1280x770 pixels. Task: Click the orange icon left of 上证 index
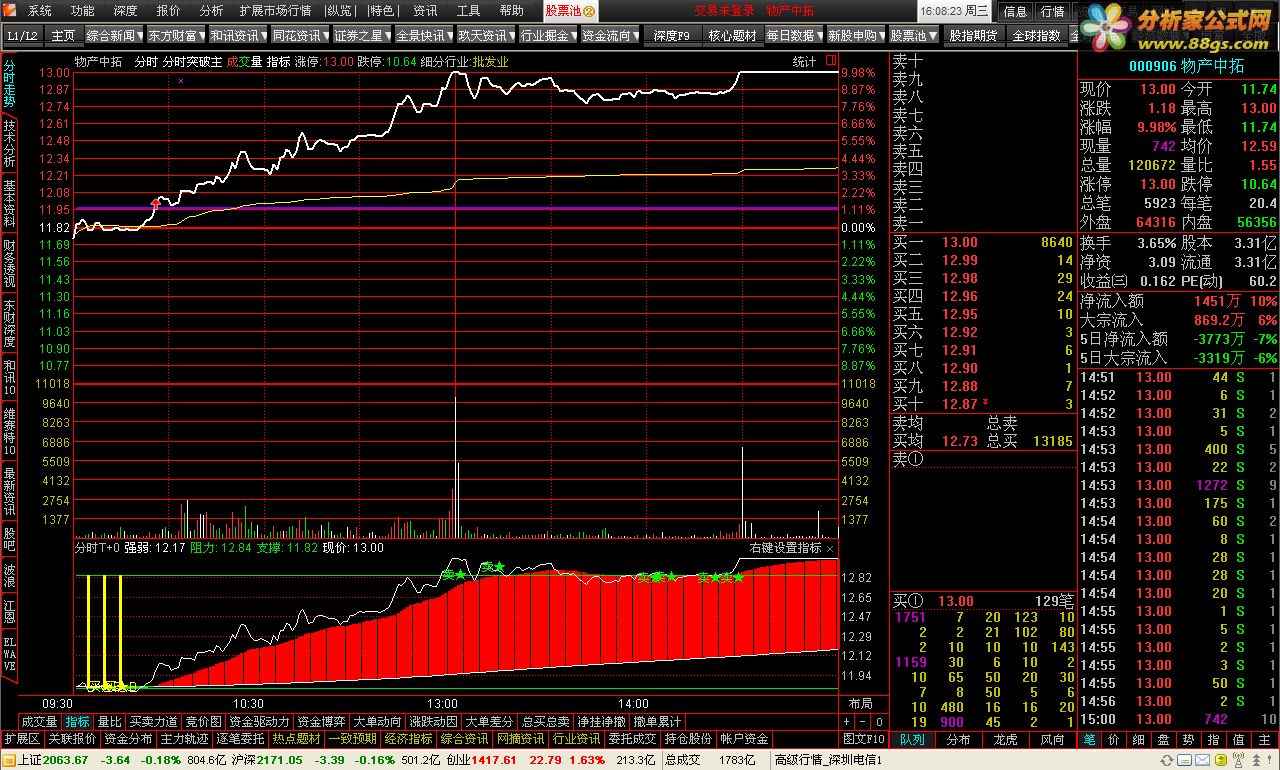[x=9, y=760]
